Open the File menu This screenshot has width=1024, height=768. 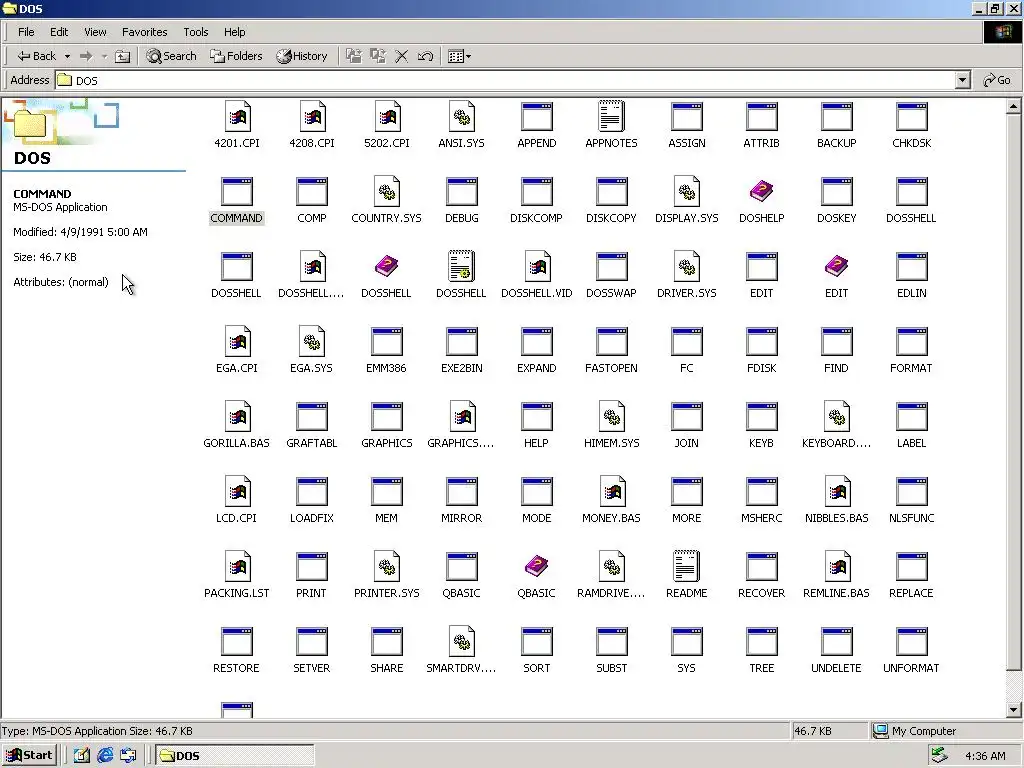click(x=26, y=32)
